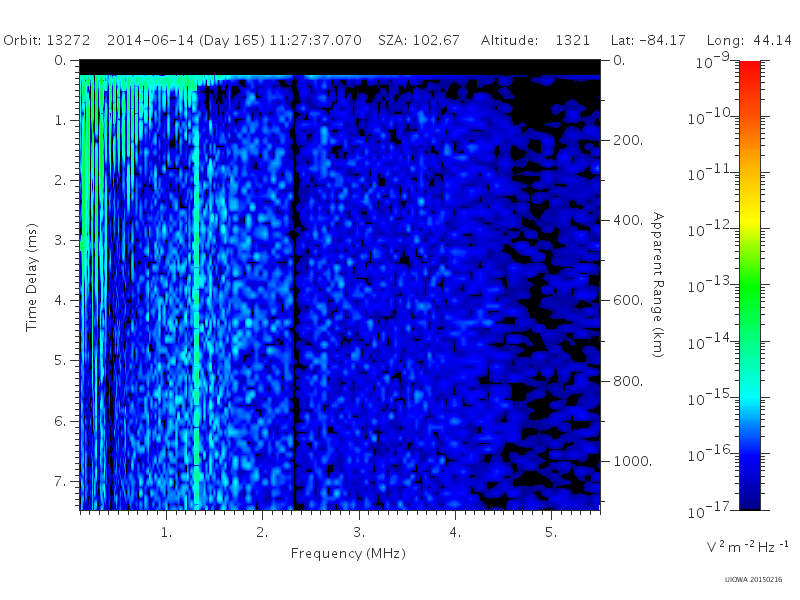Click the 'Orbit: 13272' header text
The image size is (800, 600).
46,40
